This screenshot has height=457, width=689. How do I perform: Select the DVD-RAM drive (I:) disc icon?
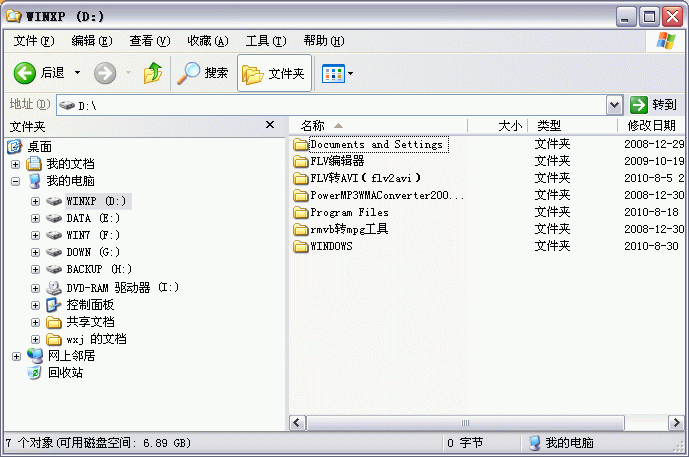pos(54,288)
